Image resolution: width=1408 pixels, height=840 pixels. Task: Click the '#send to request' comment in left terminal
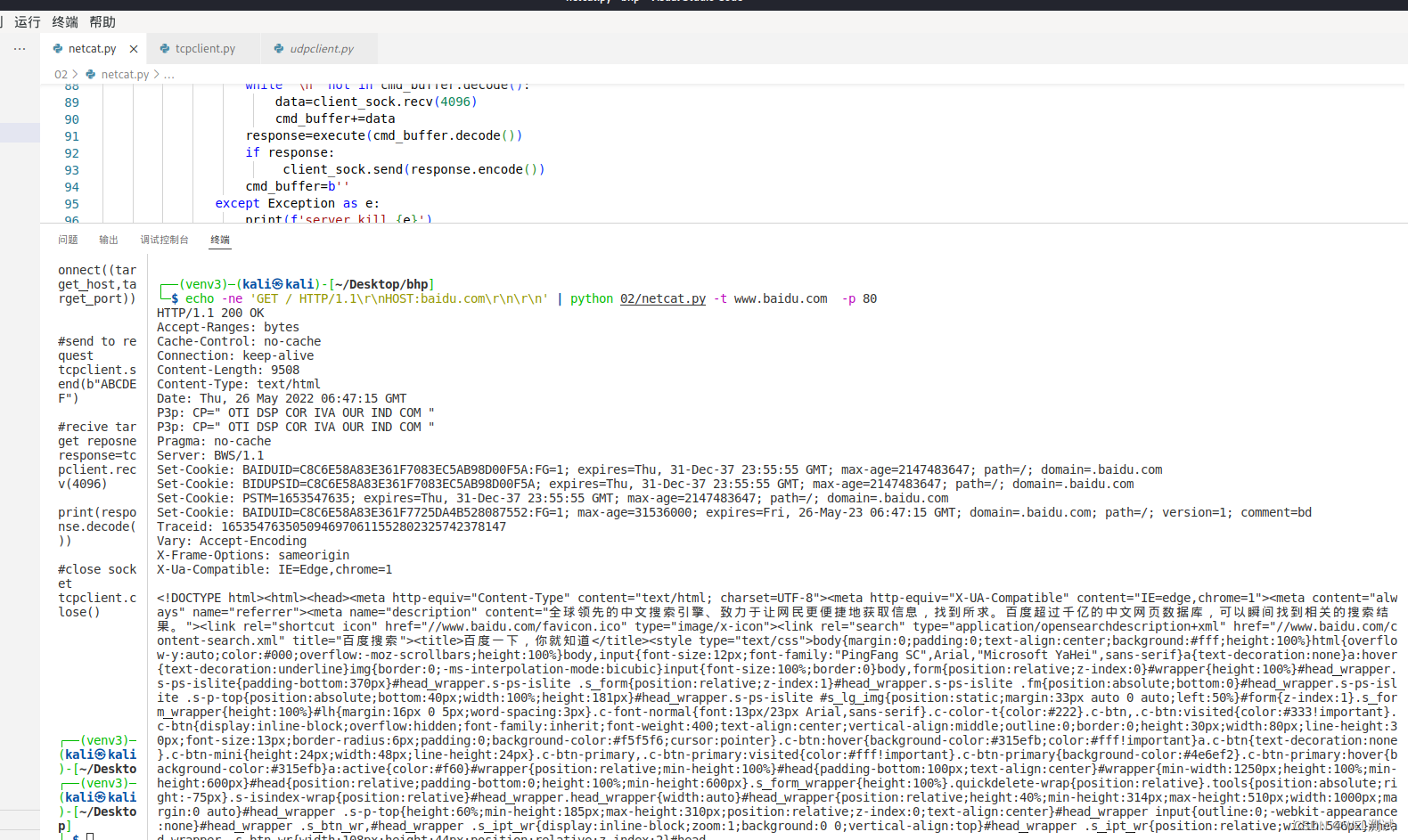coord(97,348)
